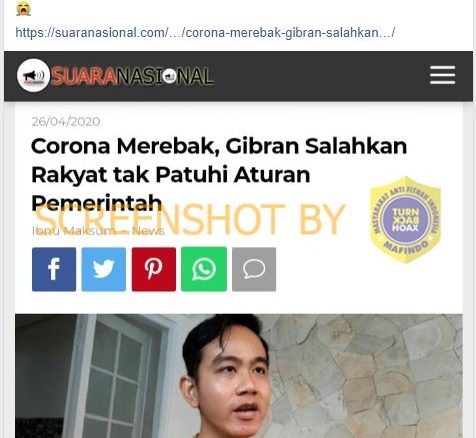The image size is (476, 438).
Task: Pin the article on Pinterest
Action: (x=154, y=269)
